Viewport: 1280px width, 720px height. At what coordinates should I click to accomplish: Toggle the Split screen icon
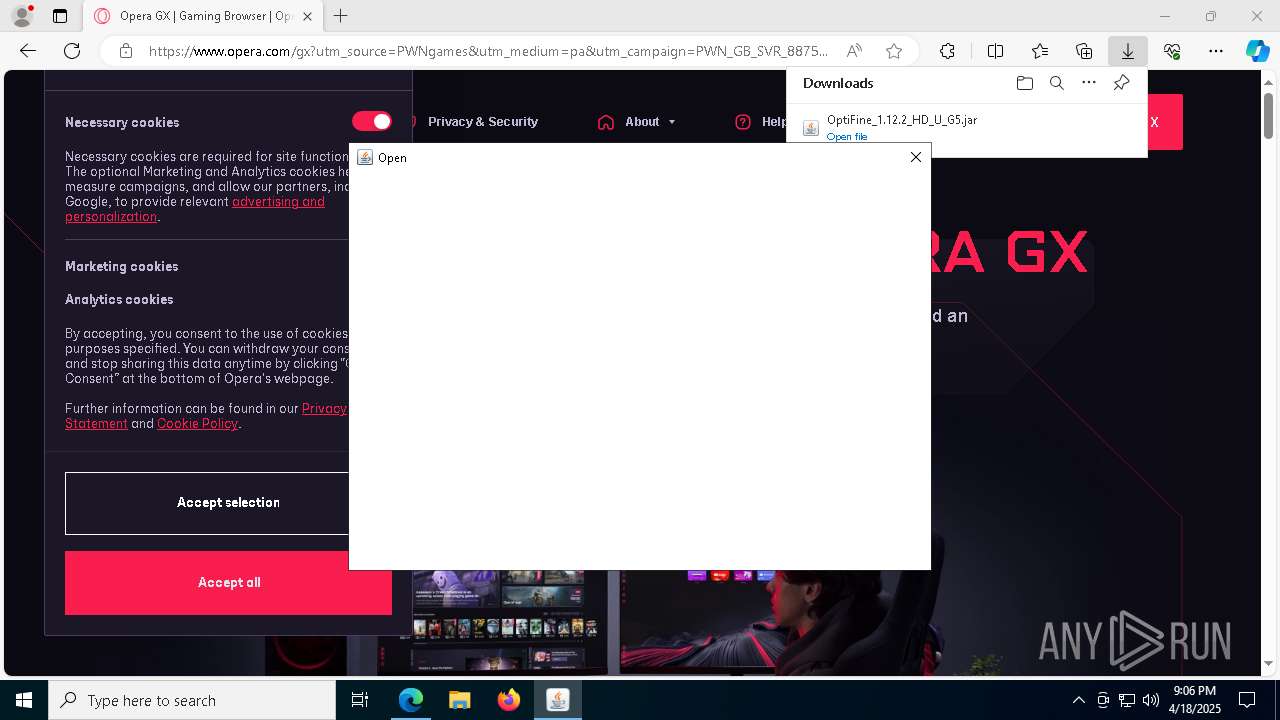point(995,51)
